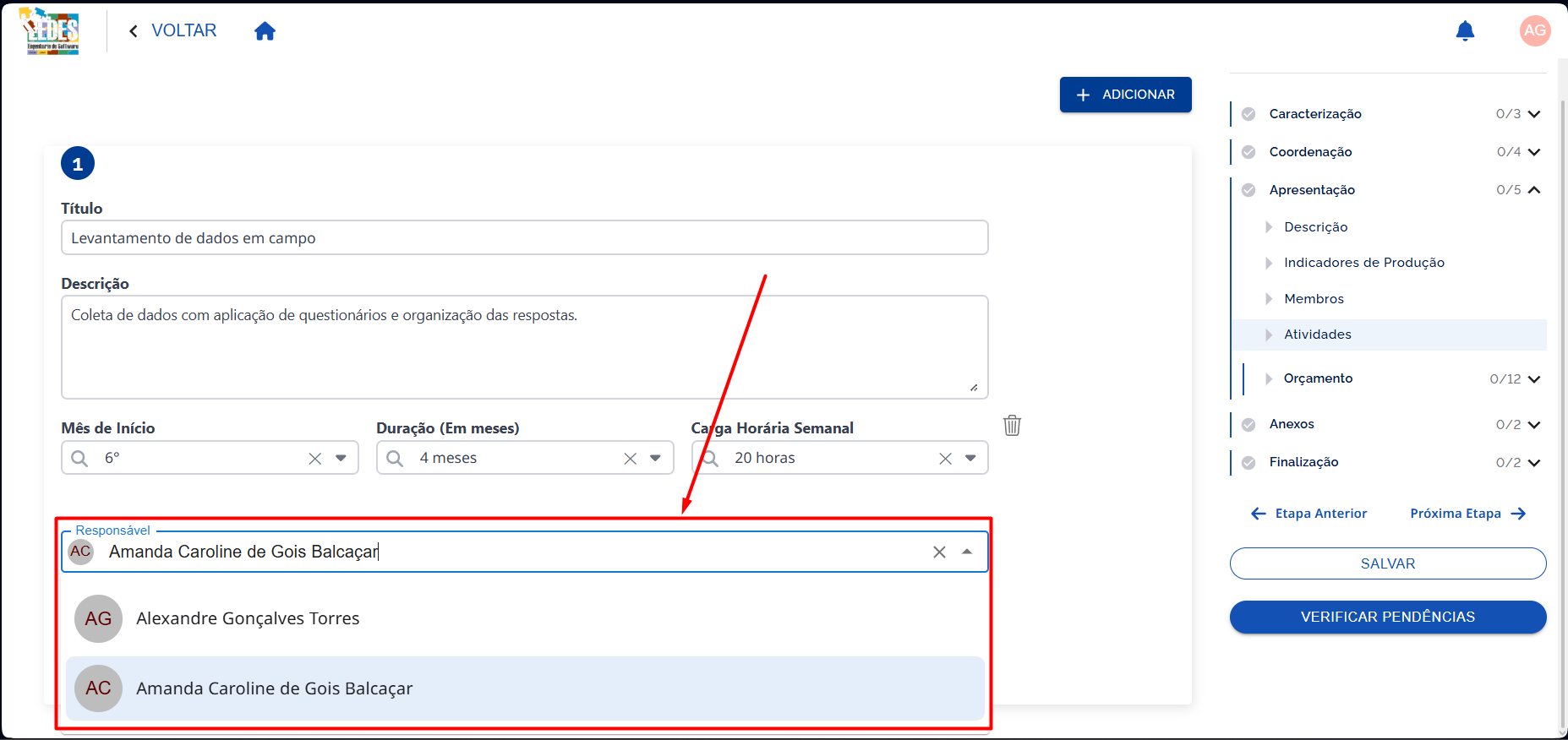Click the VOLTAR link
The image size is (1568, 740).
pos(183,30)
